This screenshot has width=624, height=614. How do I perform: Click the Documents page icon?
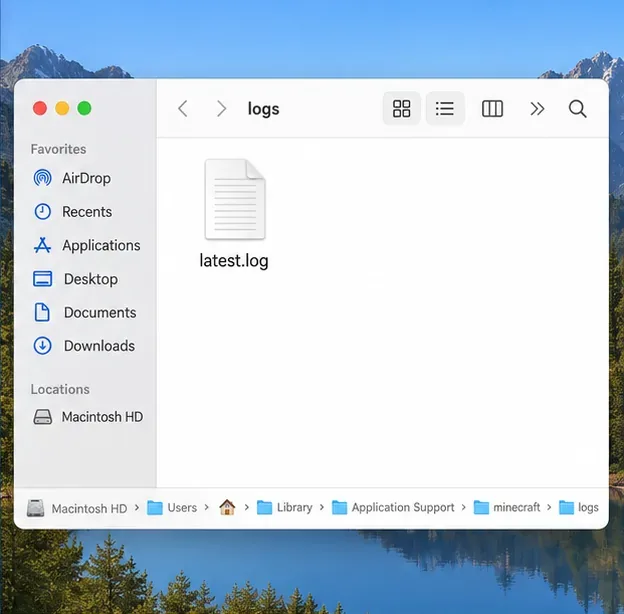coord(42,312)
